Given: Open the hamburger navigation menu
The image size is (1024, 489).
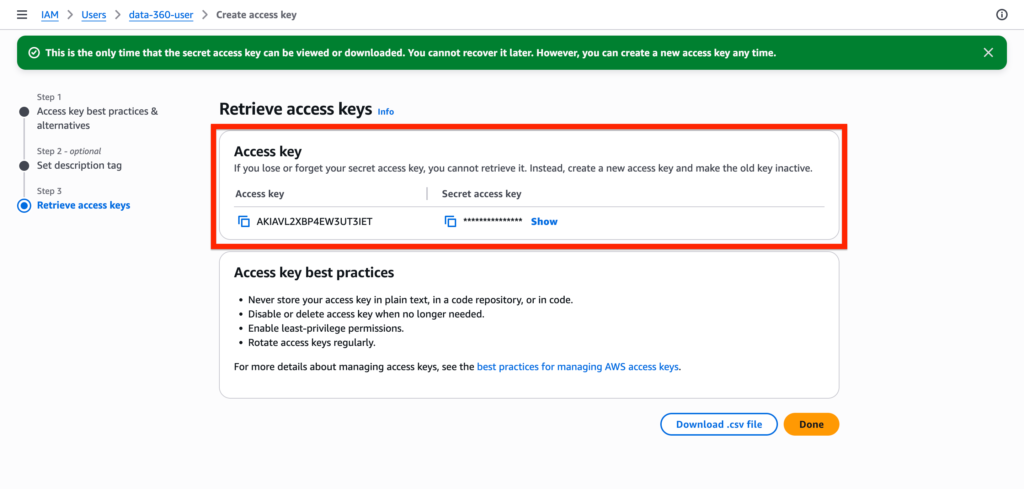Looking at the screenshot, I should 22,15.
